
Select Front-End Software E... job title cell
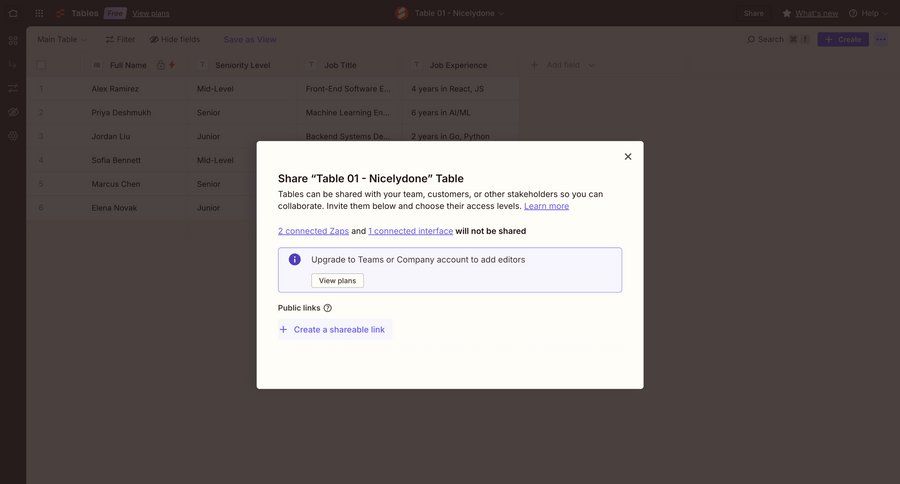[350, 89]
